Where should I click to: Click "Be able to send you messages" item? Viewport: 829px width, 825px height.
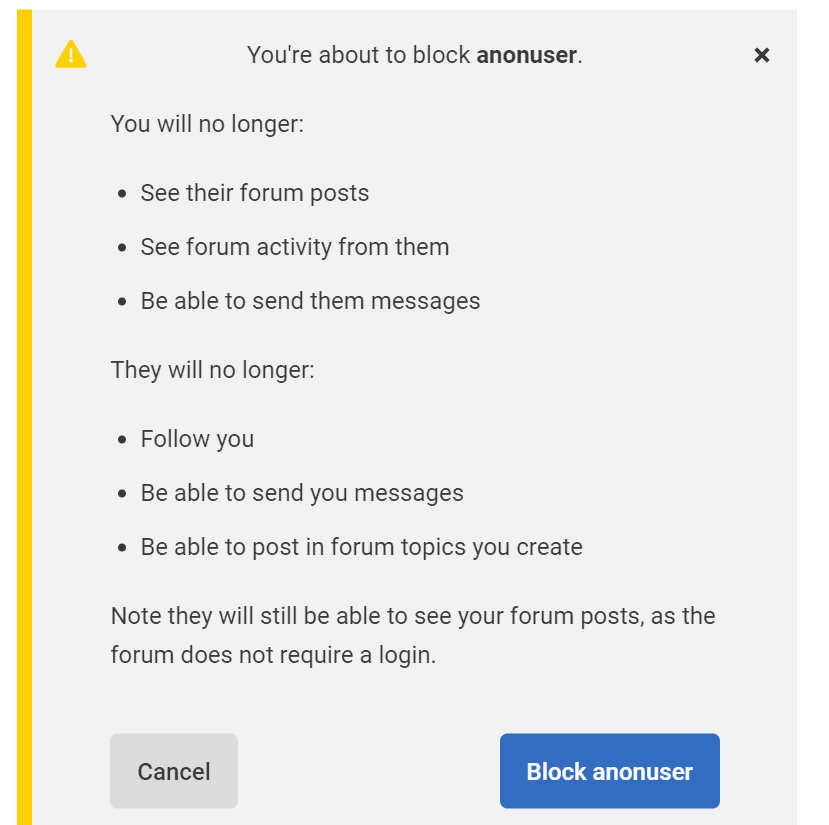[302, 493]
